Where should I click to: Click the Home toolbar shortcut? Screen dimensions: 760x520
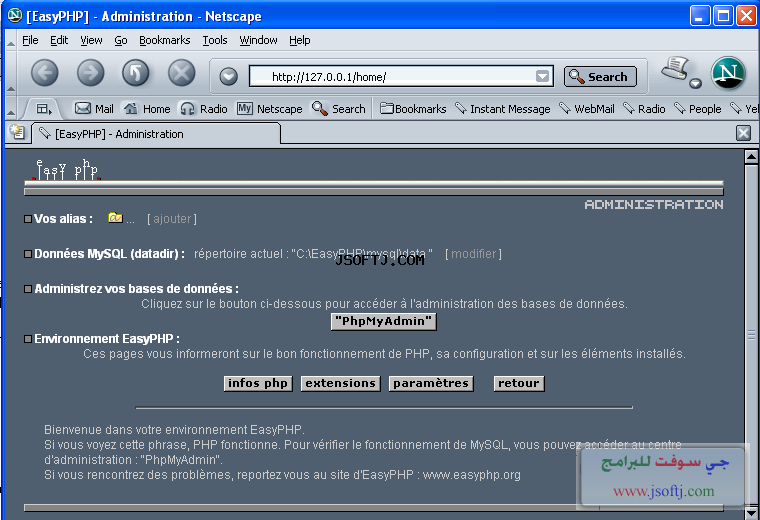(x=146, y=109)
